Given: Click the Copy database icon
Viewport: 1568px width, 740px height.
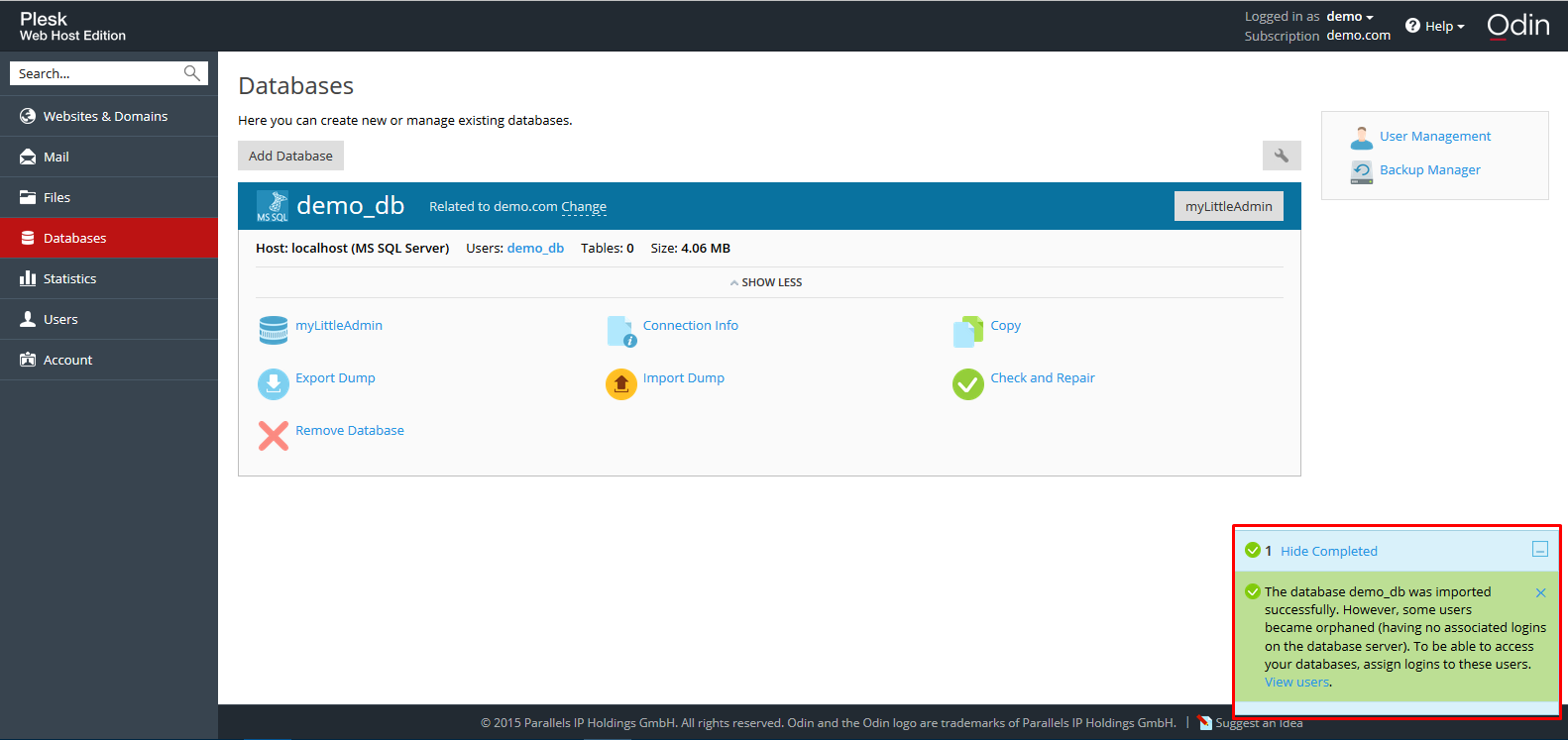Looking at the screenshot, I should [x=968, y=331].
